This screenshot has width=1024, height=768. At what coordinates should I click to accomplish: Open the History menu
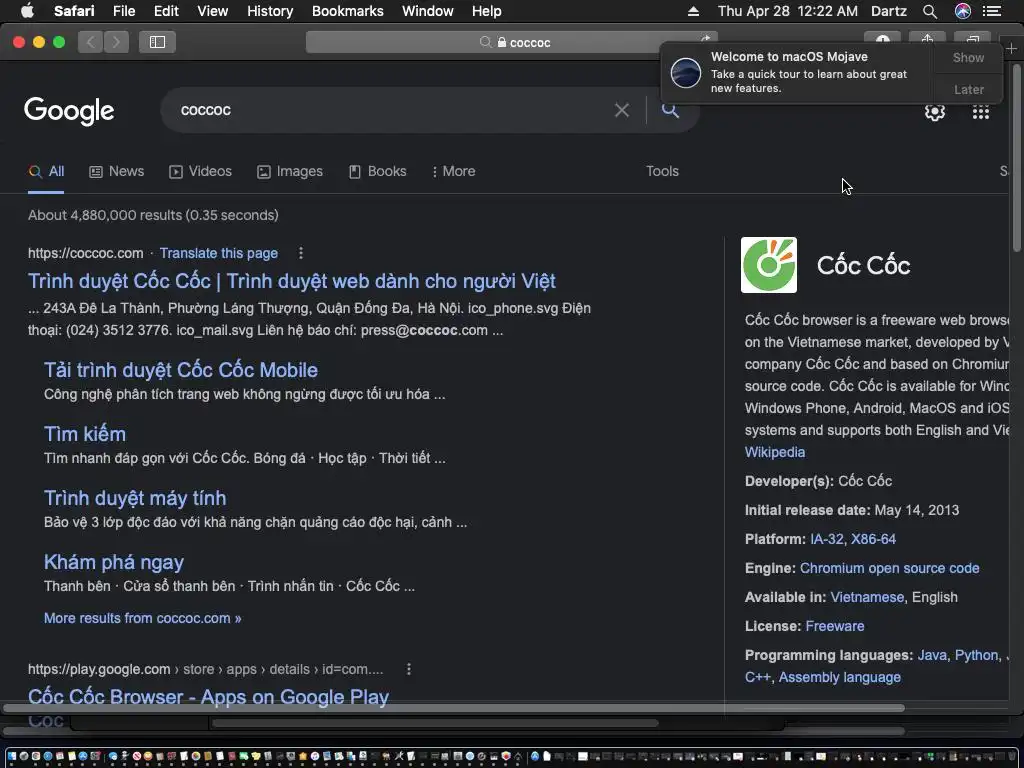(270, 11)
